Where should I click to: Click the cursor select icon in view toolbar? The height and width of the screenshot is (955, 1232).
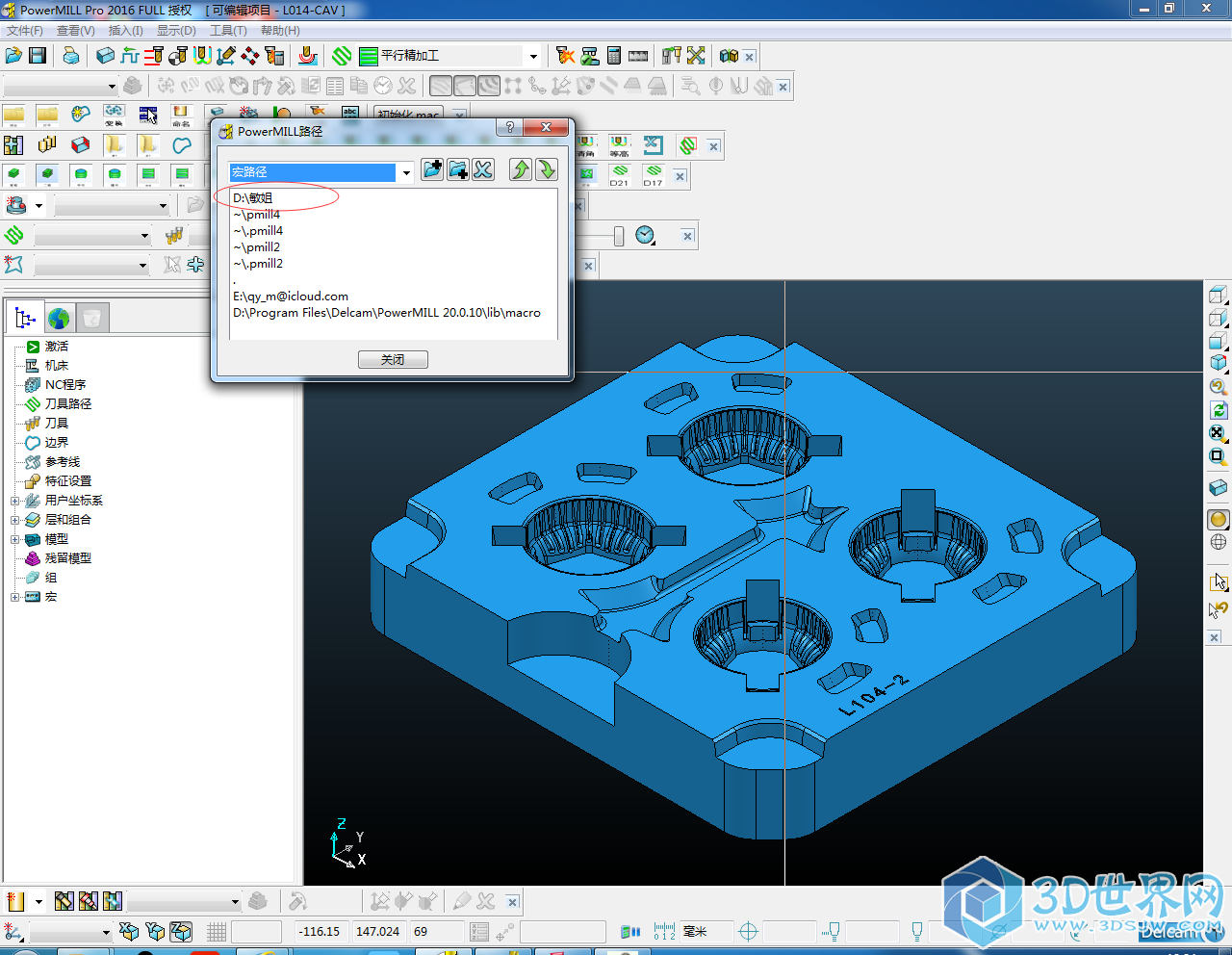pyautogui.click(x=1219, y=581)
